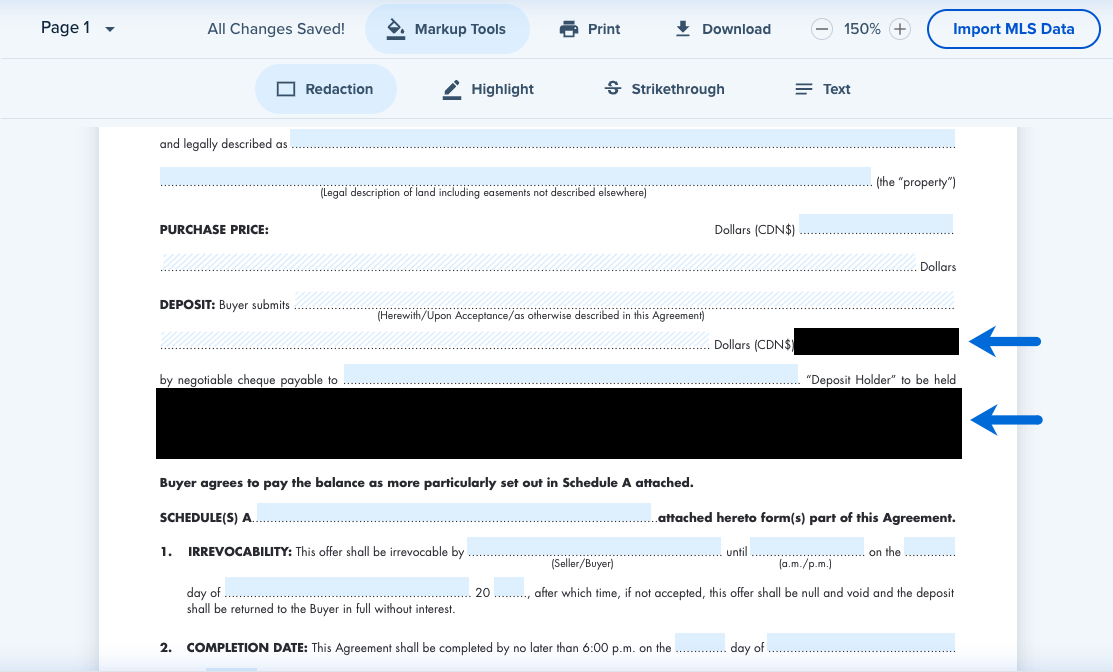The image size is (1113, 672).
Task: Click completion date 'day of' month field
Action: coord(861,643)
